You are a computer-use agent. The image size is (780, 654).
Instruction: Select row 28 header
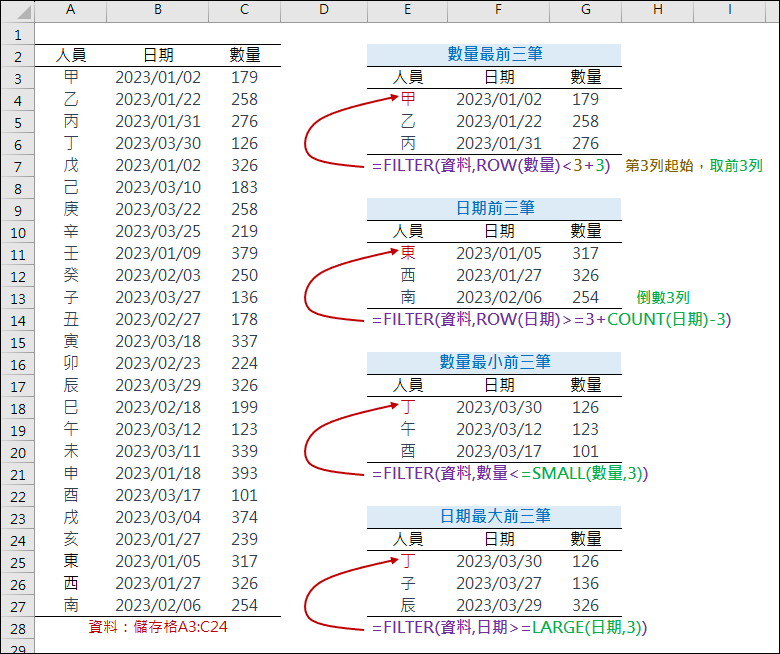pyautogui.click(x=18, y=628)
